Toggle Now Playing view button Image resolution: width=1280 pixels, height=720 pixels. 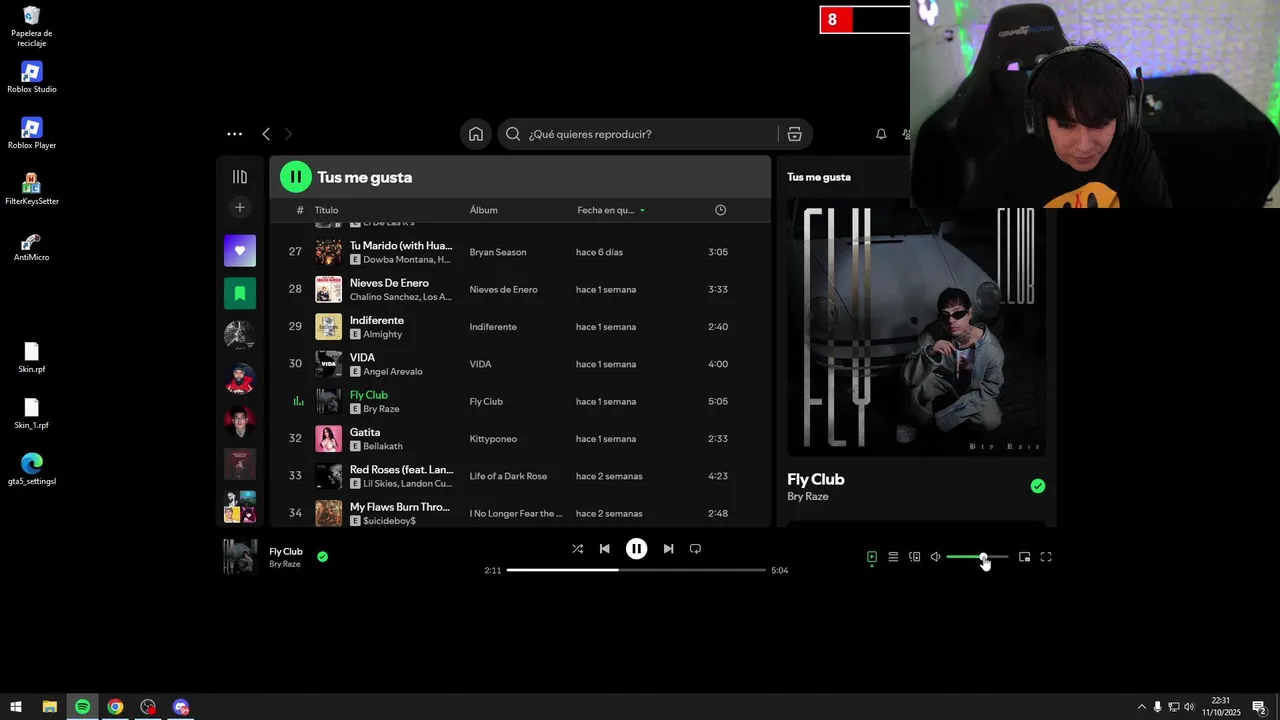[872, 557]
